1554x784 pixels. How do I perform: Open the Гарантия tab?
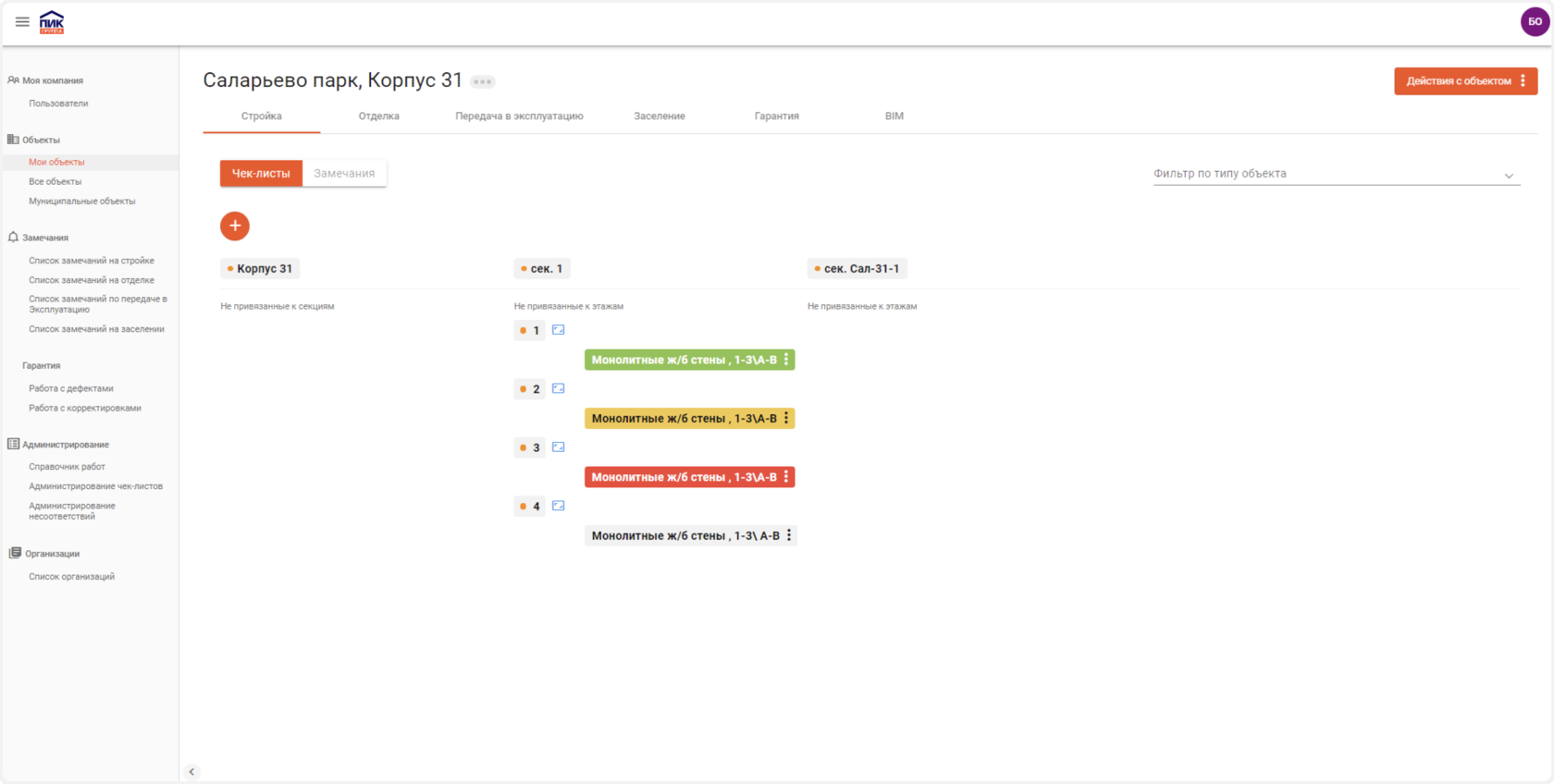click(x=777, y=116)
